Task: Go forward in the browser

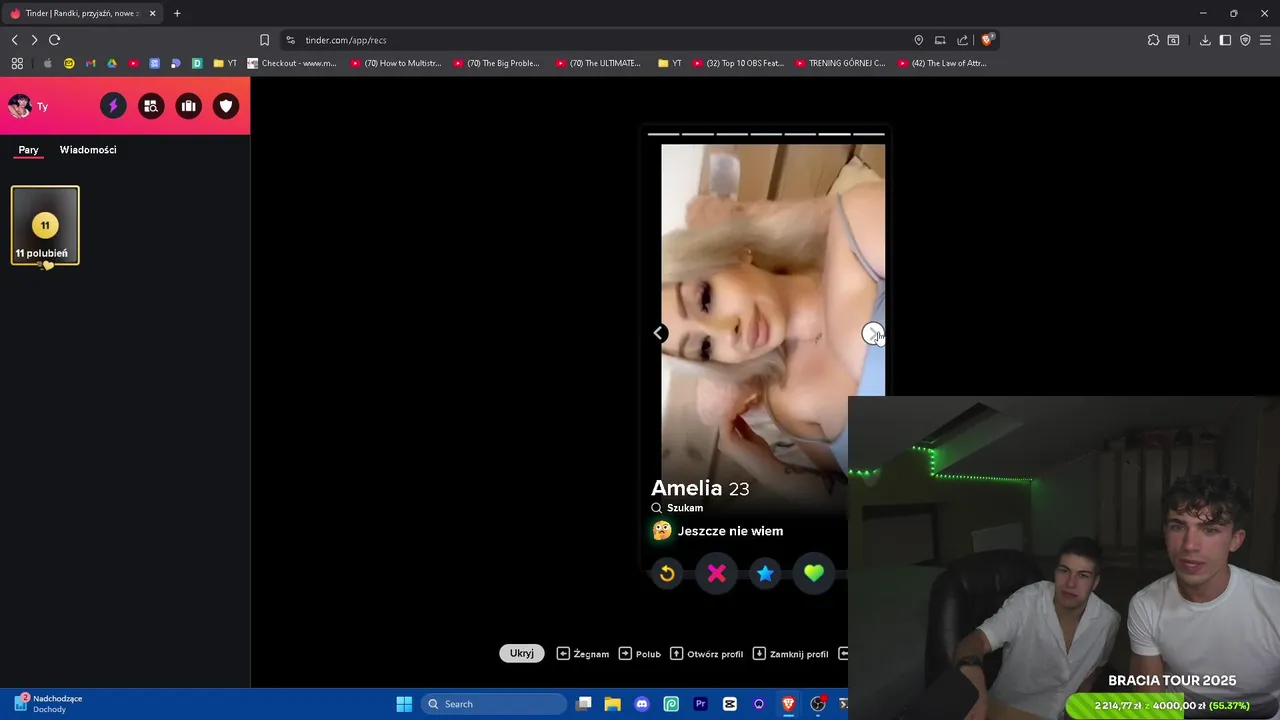Action: pos(34,40)
